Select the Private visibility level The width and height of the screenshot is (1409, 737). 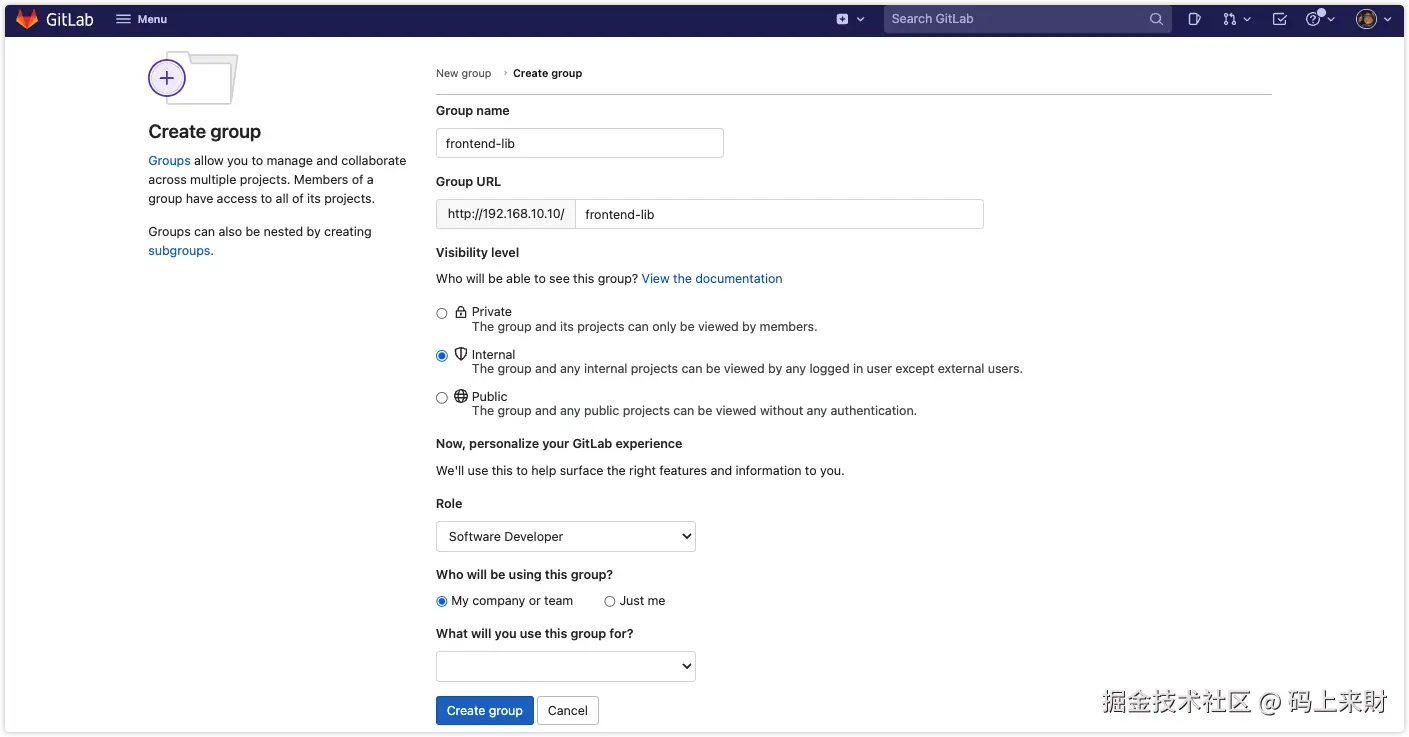pyautogui.click(x=442, y=313)
